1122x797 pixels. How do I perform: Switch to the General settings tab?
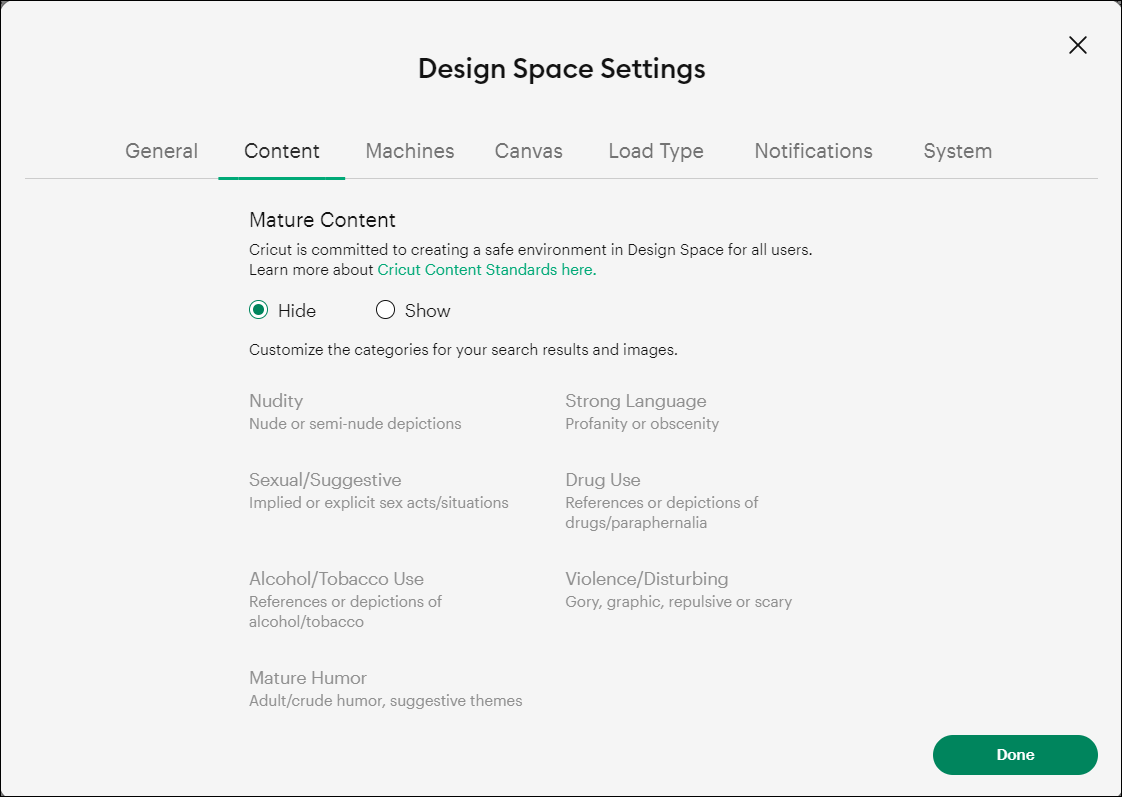(x=161, y=151)
